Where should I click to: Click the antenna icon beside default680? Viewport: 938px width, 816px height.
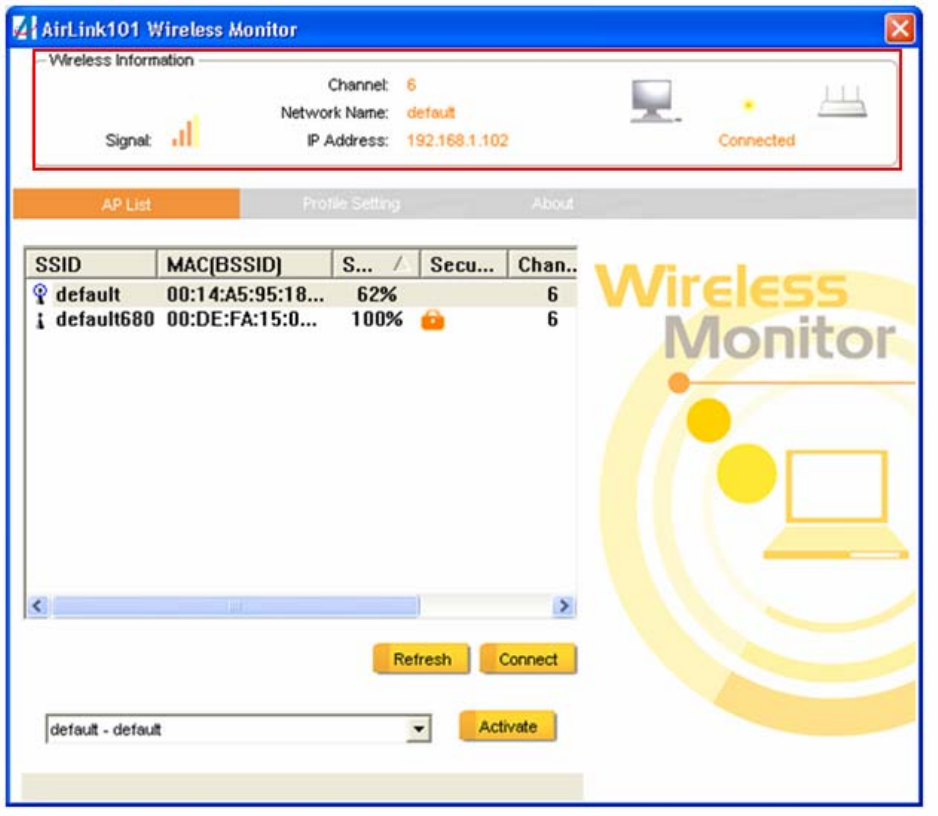40,320
